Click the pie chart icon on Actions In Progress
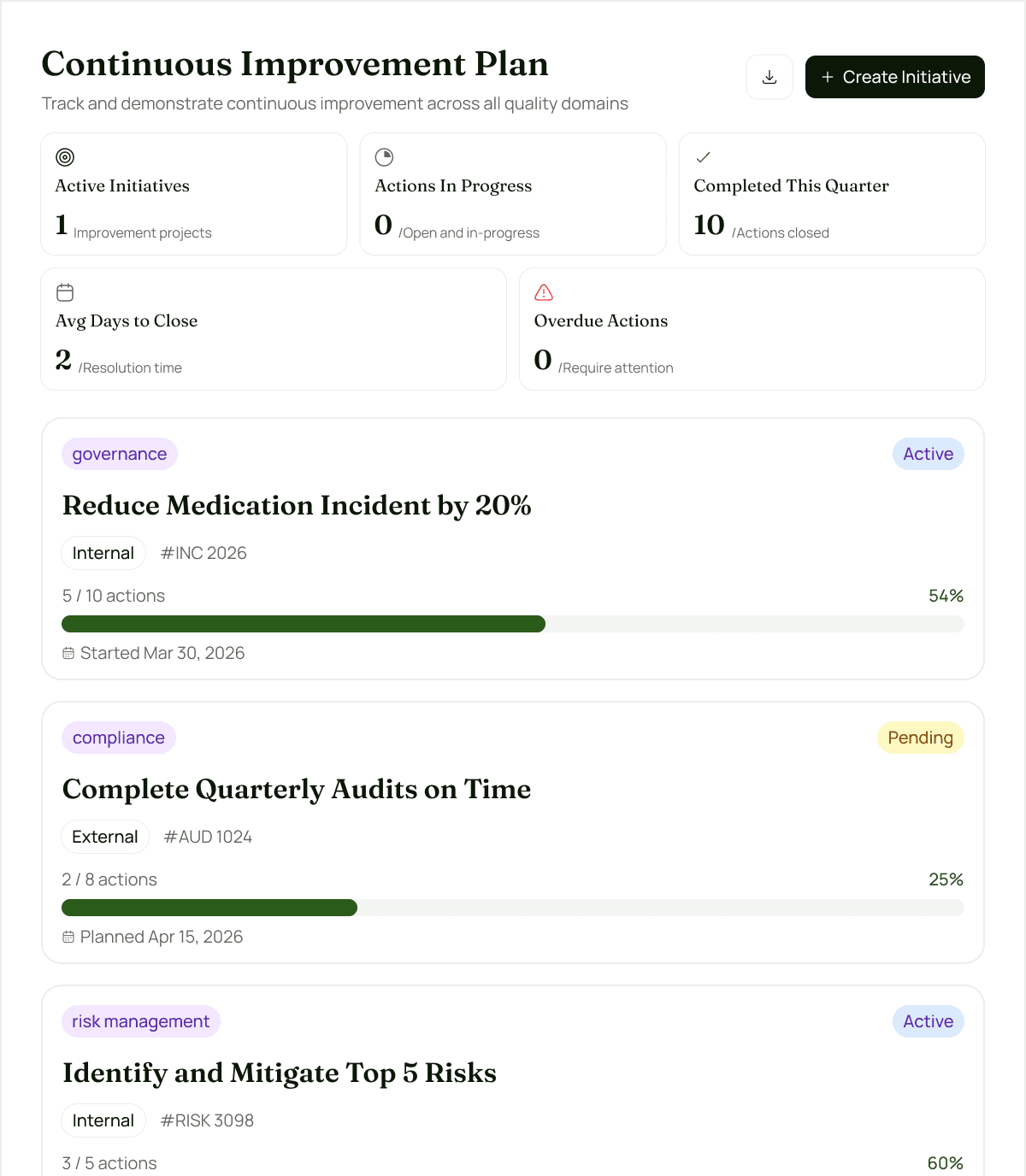Image resolution: width=1026 pixels, height=1176 pixels. 385,157
